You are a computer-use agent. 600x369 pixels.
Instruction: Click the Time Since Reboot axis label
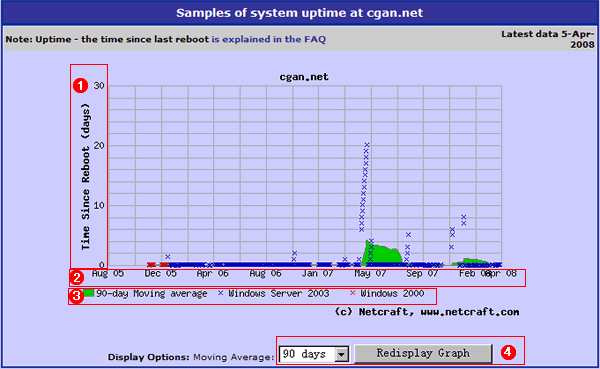pyautogui.click(x=85, y=177)
